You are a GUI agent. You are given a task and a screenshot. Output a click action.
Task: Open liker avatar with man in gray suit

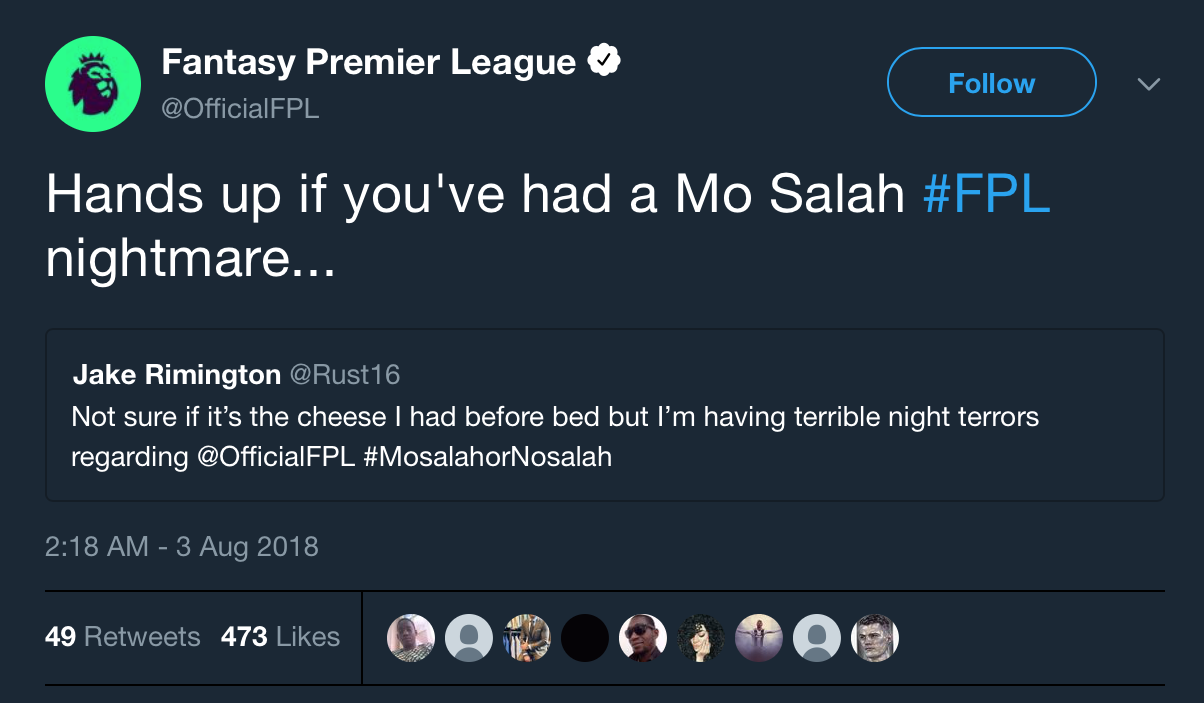pos(527,637)
